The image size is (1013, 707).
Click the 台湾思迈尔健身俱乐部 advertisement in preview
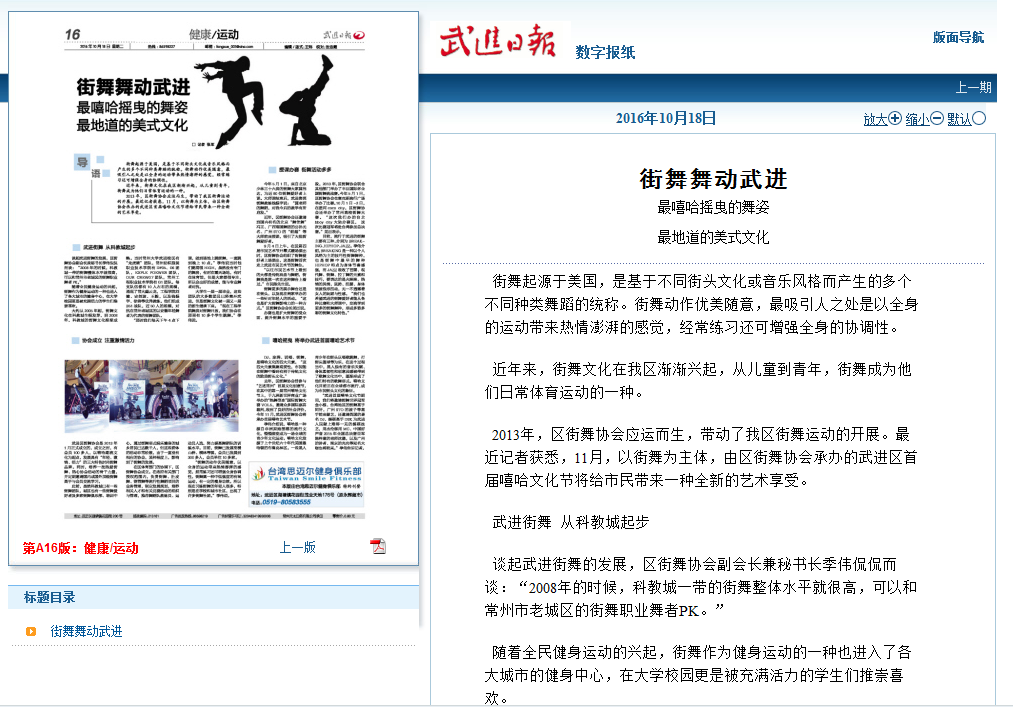pyautogui.click(x=308, y=485)
